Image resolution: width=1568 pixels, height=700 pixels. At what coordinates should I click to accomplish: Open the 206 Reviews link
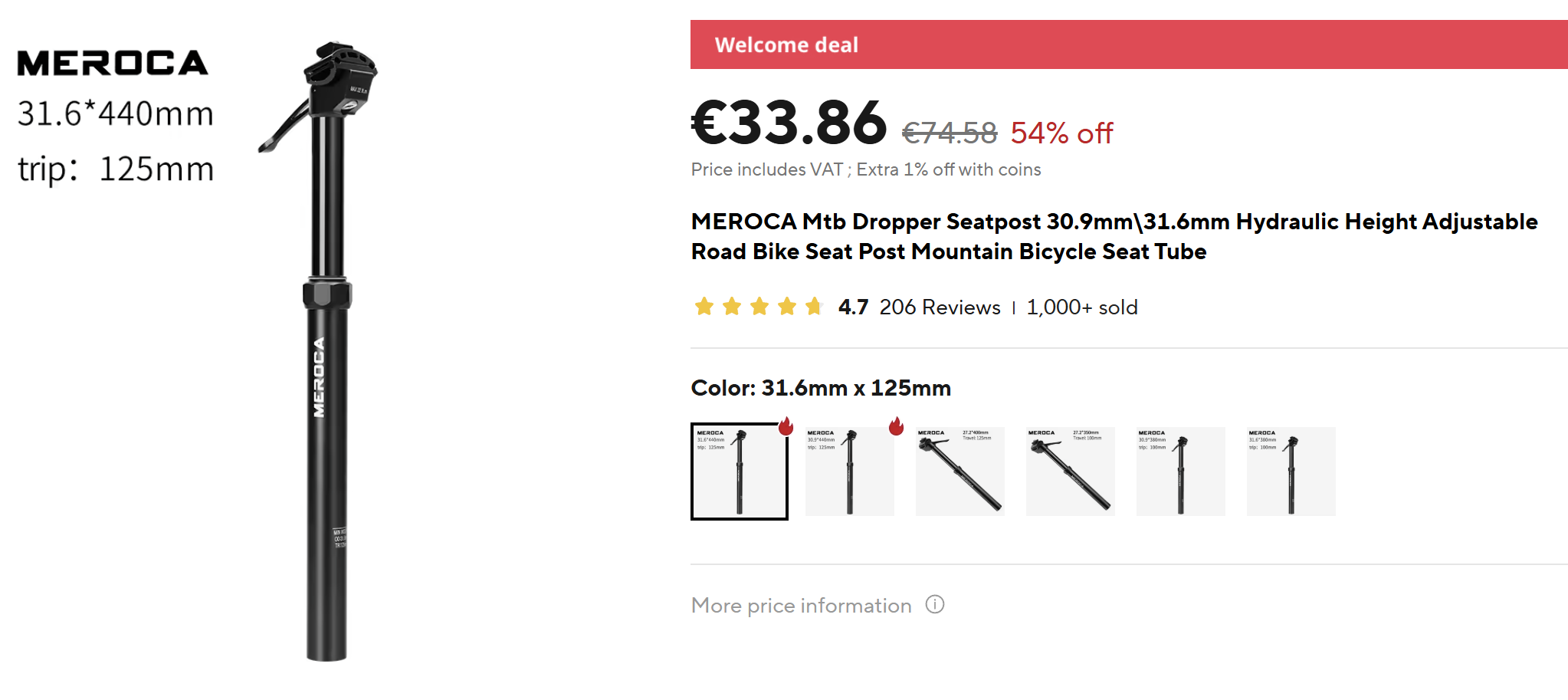coord(940,307)
